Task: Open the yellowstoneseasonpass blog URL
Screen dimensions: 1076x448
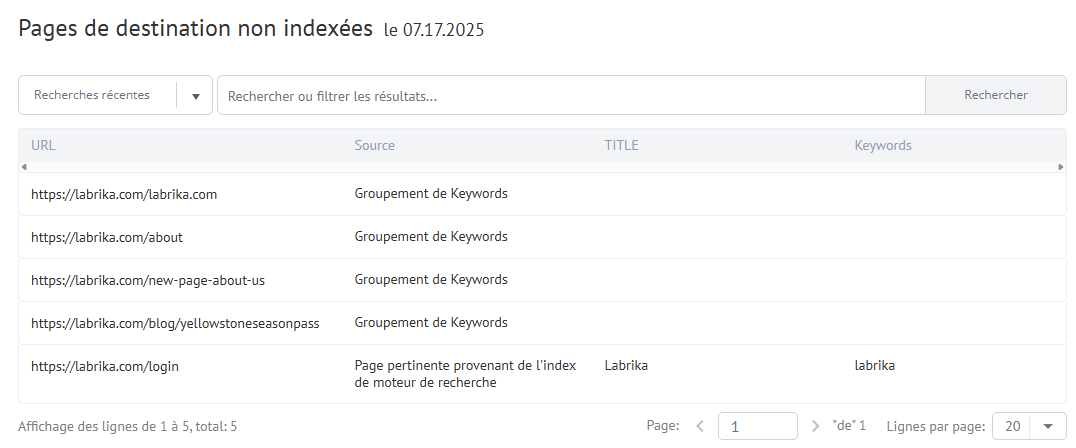Action: coord(175,324)
